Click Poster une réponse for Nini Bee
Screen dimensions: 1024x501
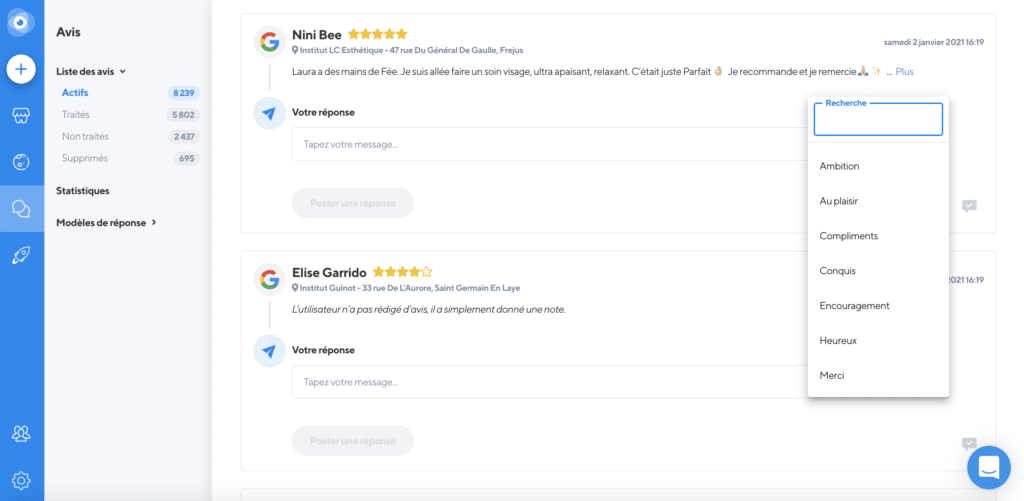tap(353, 203)
